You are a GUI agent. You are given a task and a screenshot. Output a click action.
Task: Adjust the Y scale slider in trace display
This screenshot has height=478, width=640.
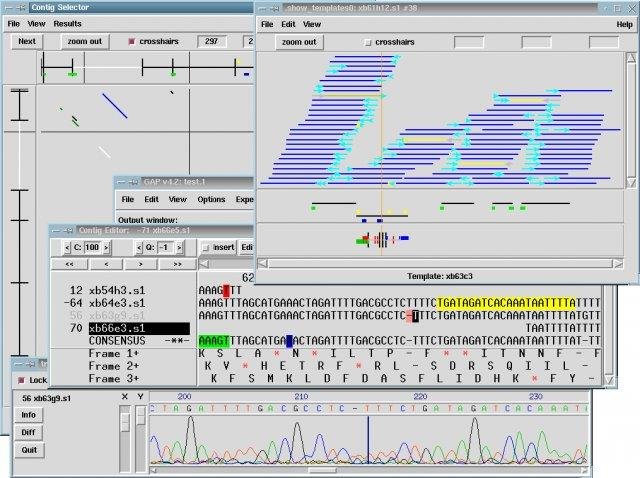coord(141,415)
